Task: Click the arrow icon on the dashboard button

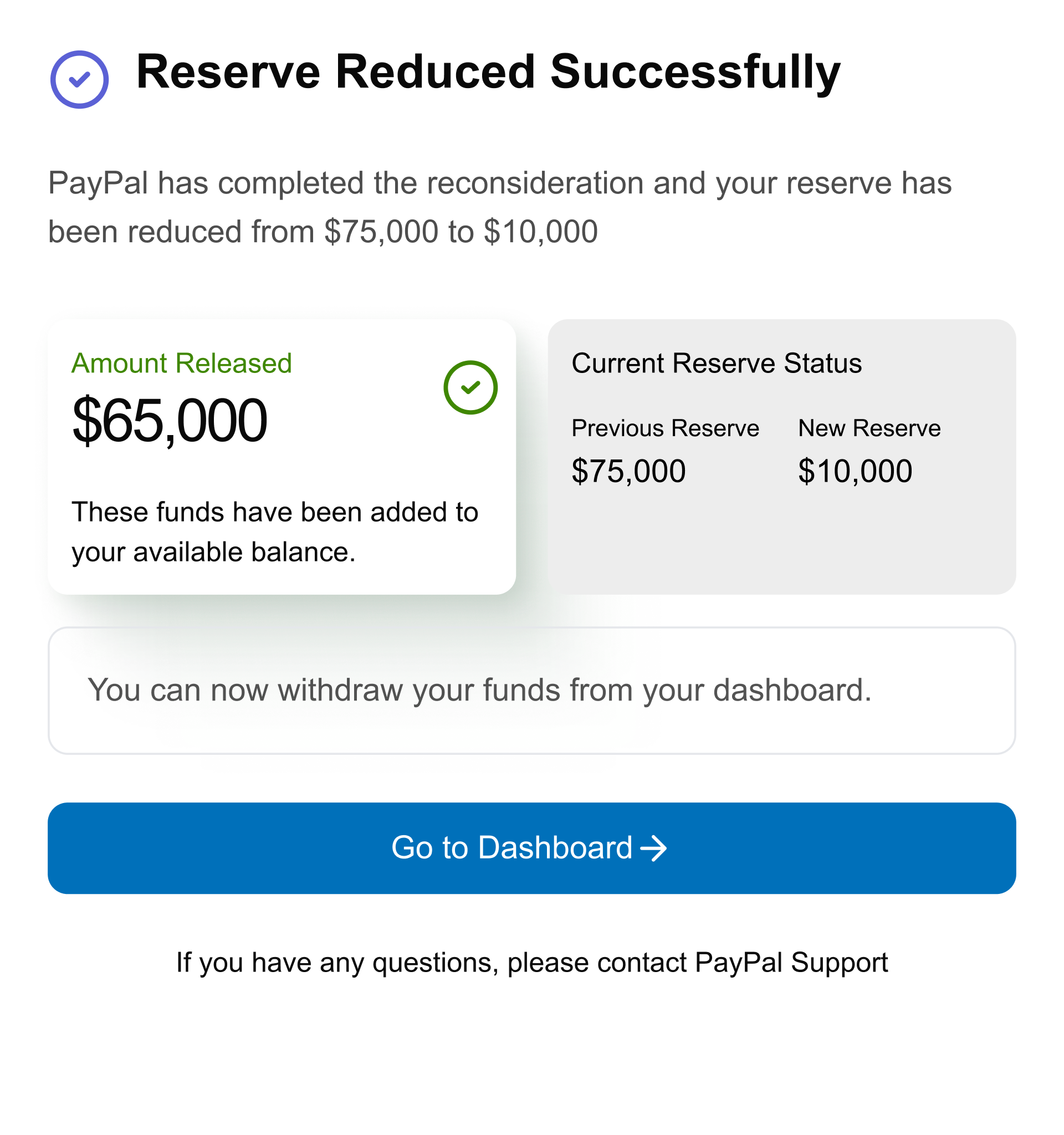Action: (x=653, y=848)
